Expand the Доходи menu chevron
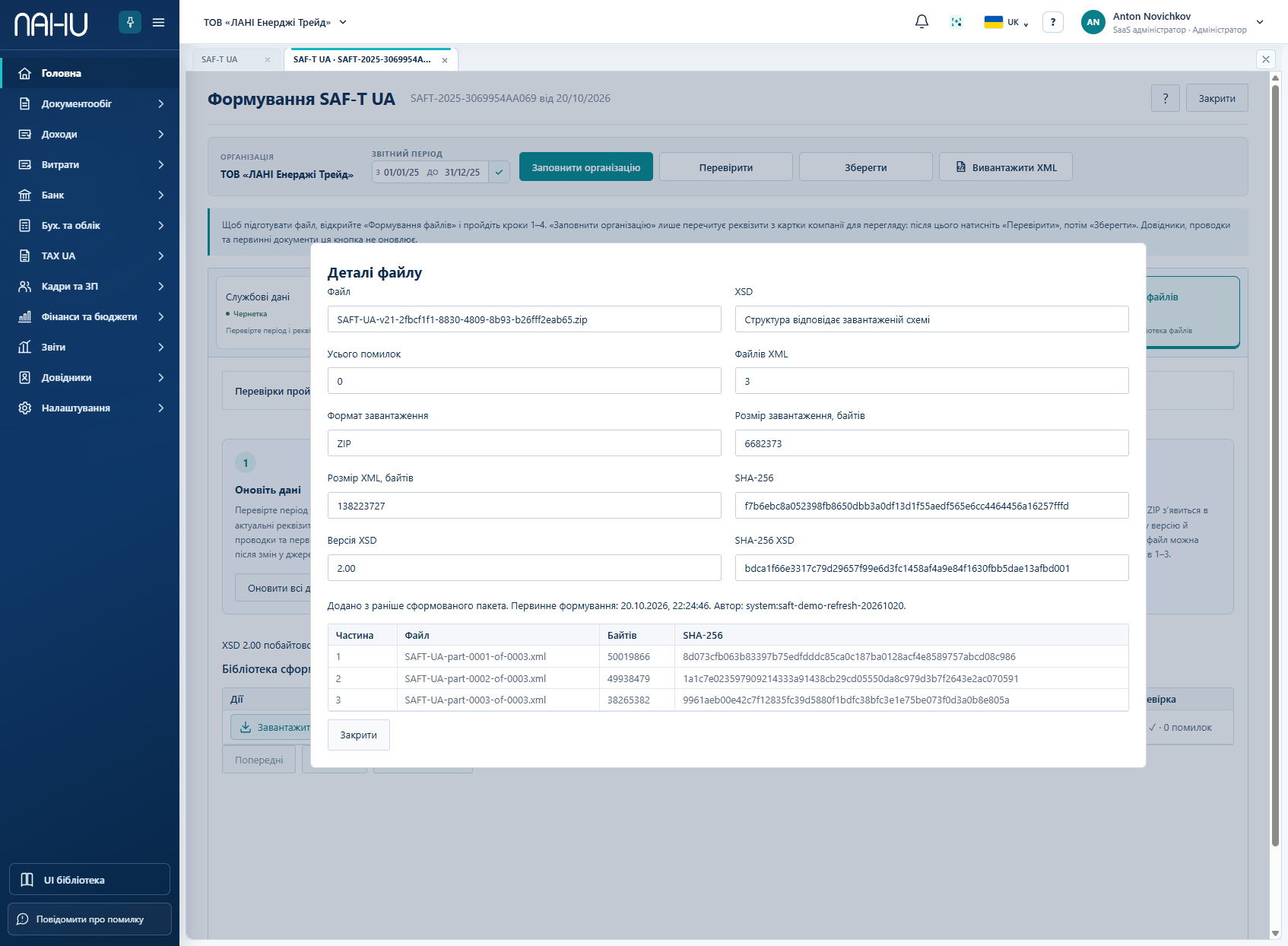 (161, 134)
